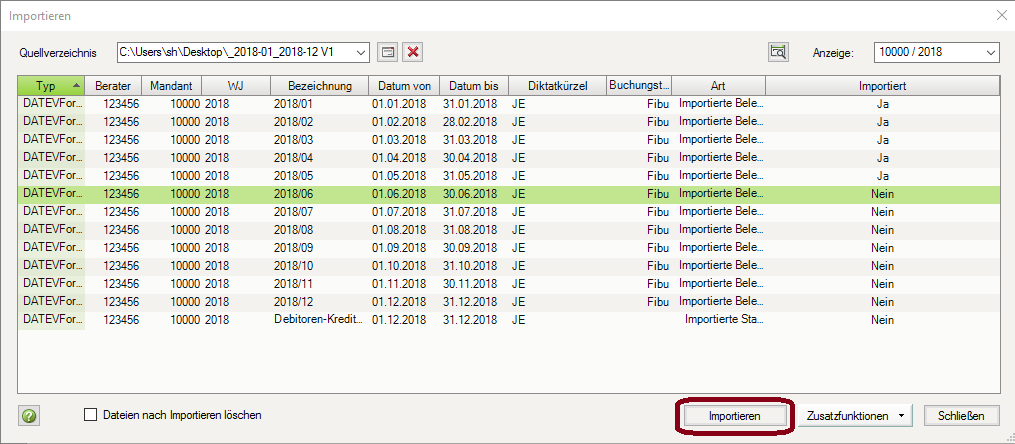Open the green help question mark icon
Viewport: 1015px width, 444px height.
pyautogui.click(x=30, y=415)
